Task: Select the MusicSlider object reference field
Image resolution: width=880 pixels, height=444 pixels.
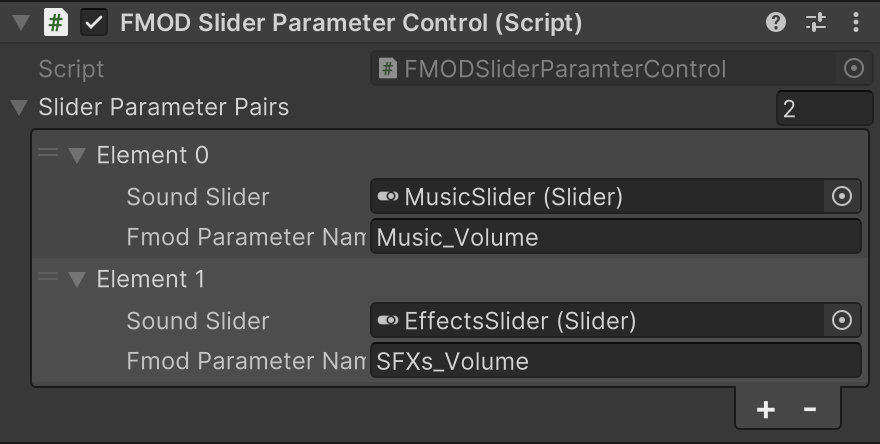Action: [x=595, y=197]
